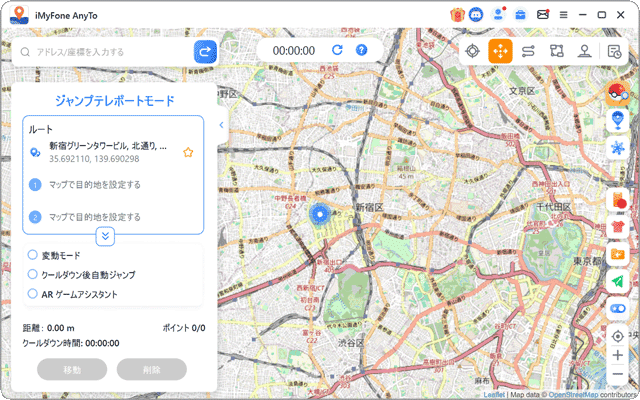Select the 変動モード radio option
Screen dimensions: 640x400
(x=32, y=255)
